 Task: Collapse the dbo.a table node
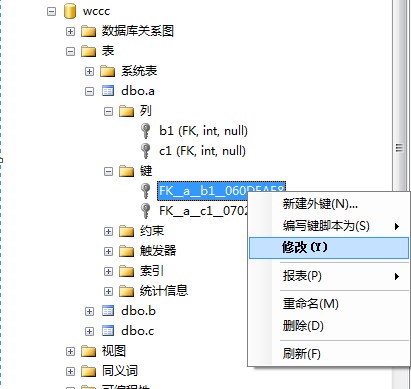tap(89, 91)
